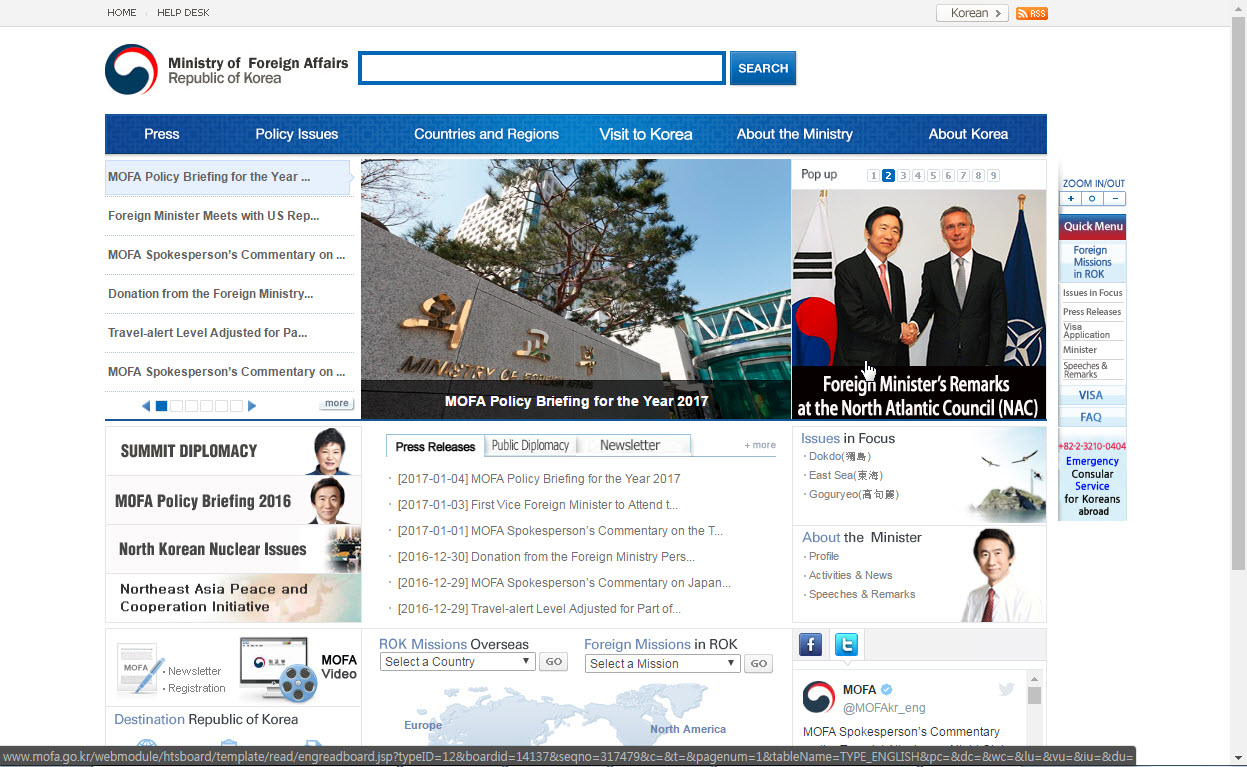Click the zoom in plus icon
The width and height of the screenshot is (1247, 767).
pyautogui.click(x=1071, y=199)
